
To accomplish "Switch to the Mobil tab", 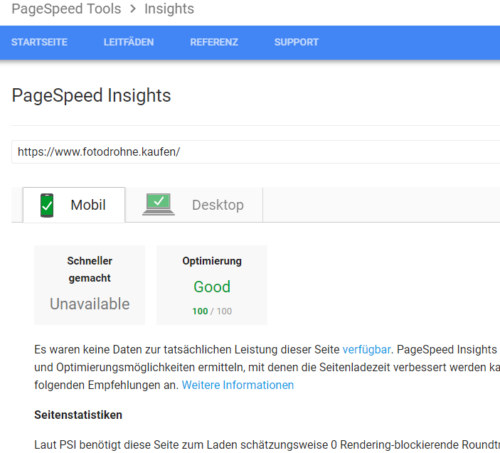I will coord(74,205).
